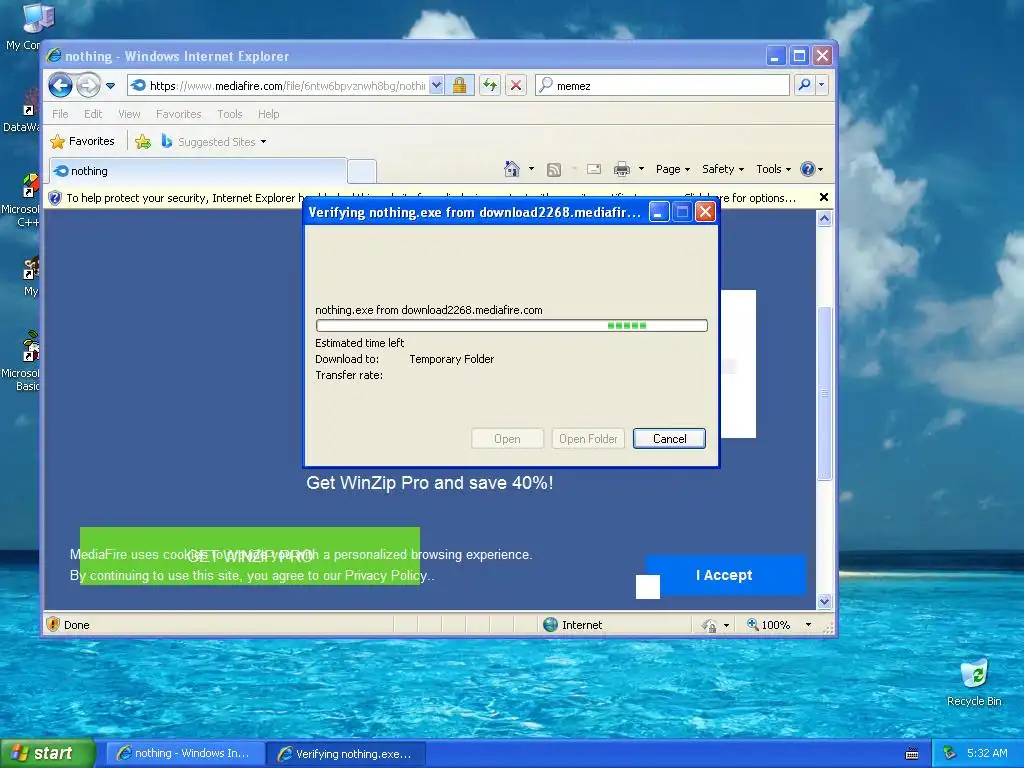Select the 'nothing' browser tab
Image resolution: width=1024 pixels, height=768 pixels.
[x=197, y=171]
